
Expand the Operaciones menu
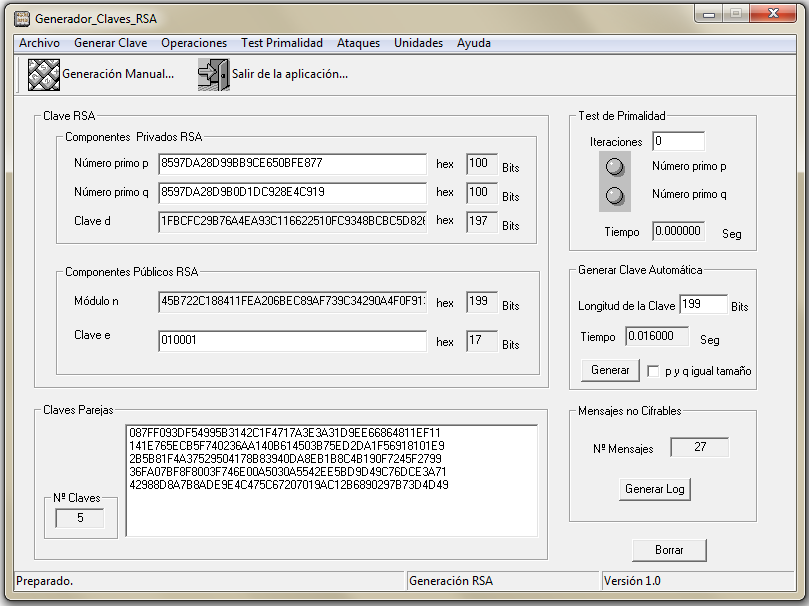pyautogui.click(x=194, y=43)
